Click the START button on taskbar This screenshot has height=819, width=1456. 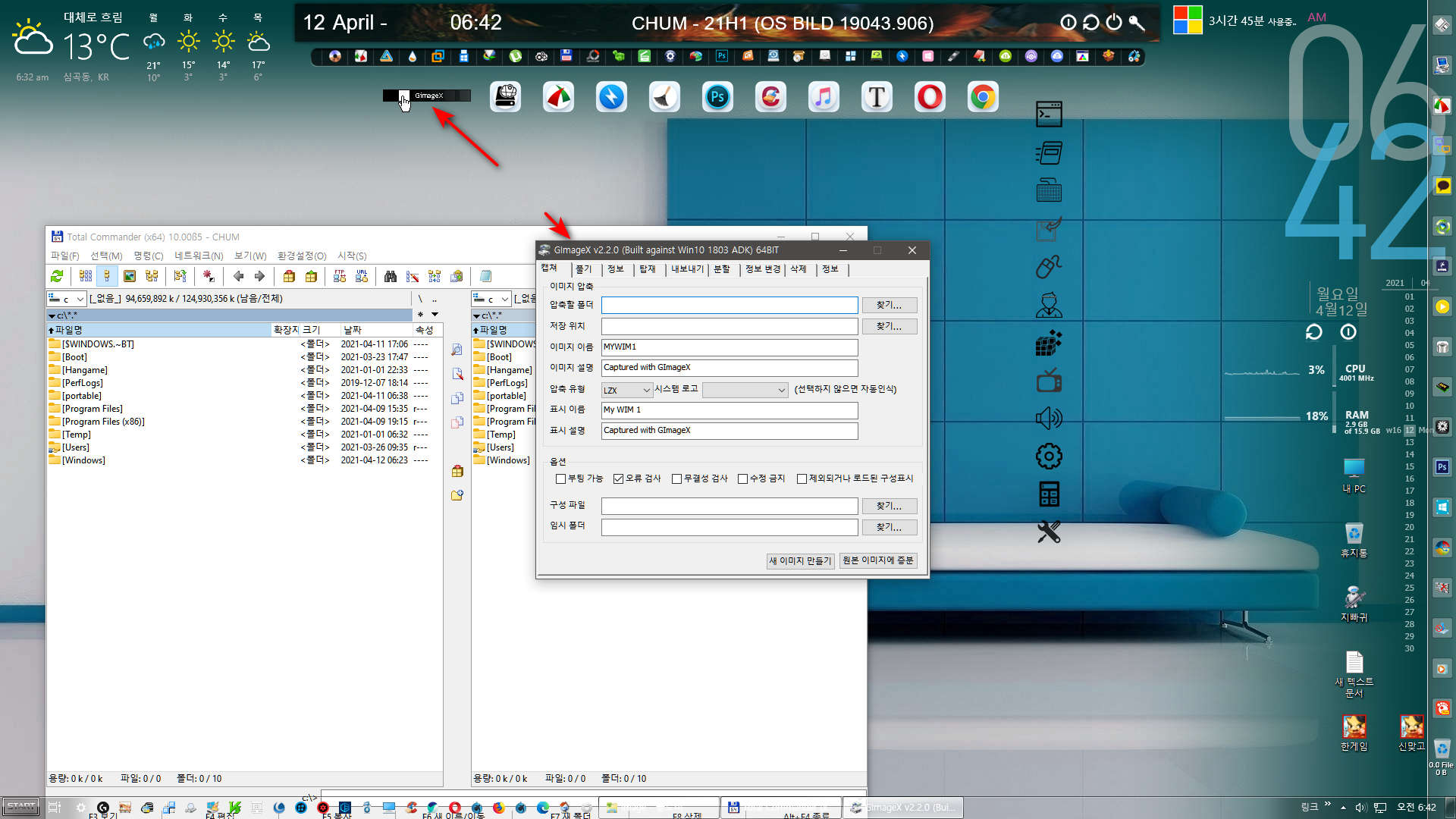[x=20, y=807]
